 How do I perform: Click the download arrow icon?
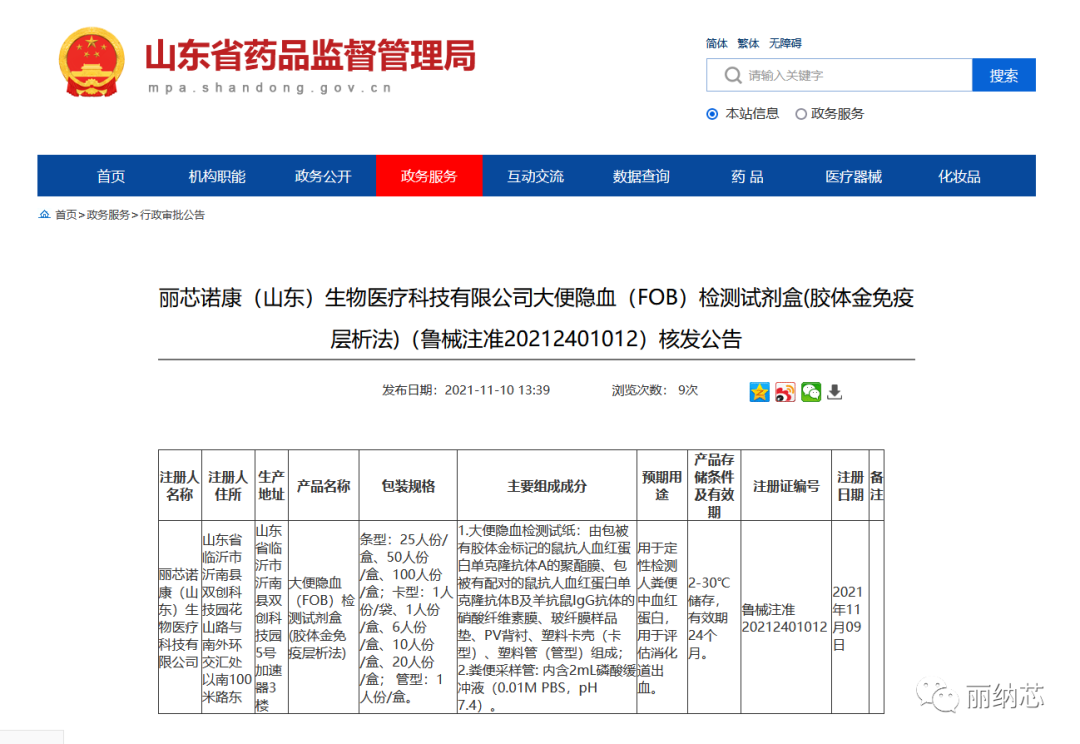pyautogui.click(x=834, y=392)
